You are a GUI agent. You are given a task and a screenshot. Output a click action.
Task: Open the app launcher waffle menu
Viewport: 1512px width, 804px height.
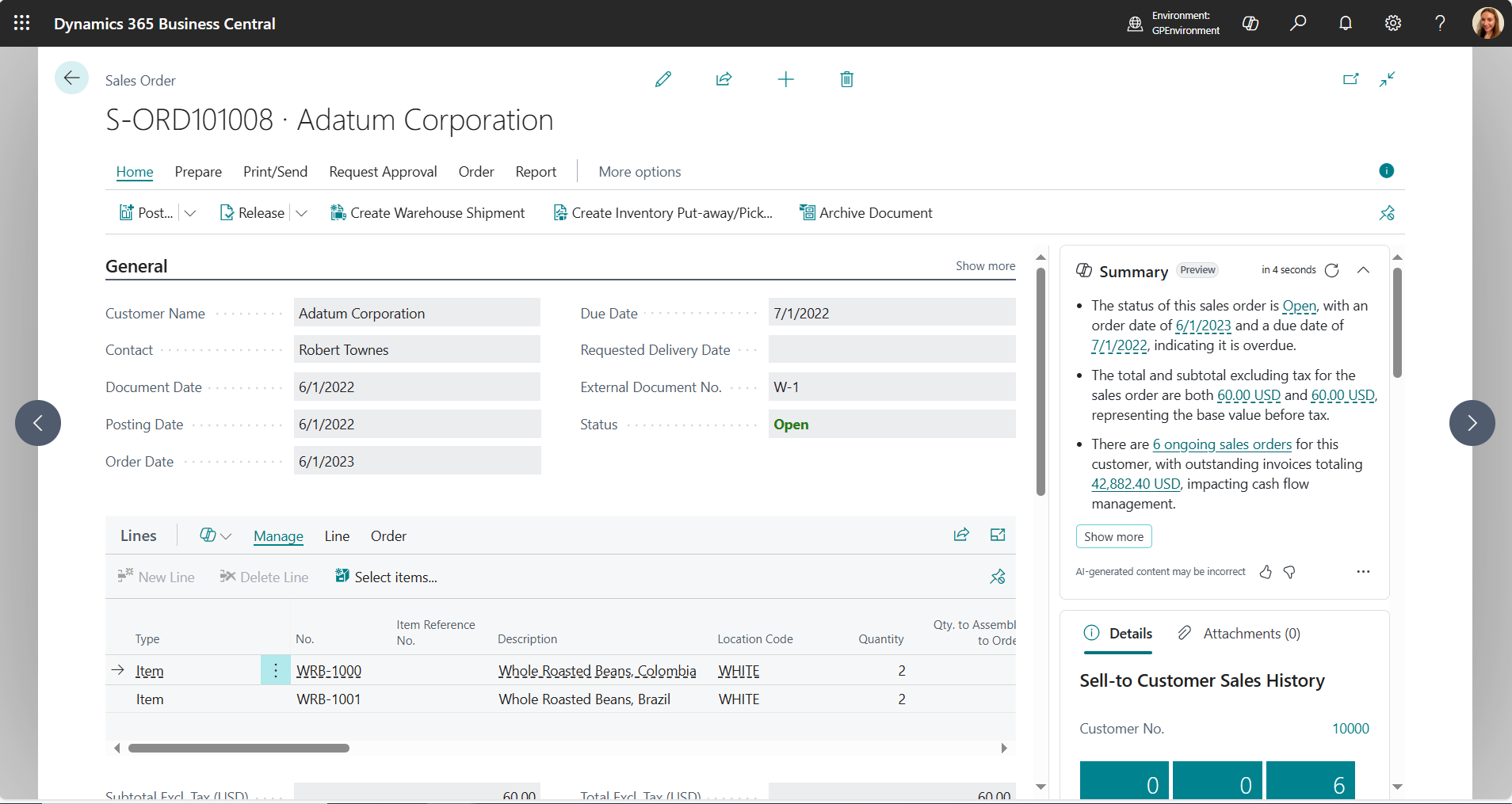pyautogui.click(x=21, y=23)
